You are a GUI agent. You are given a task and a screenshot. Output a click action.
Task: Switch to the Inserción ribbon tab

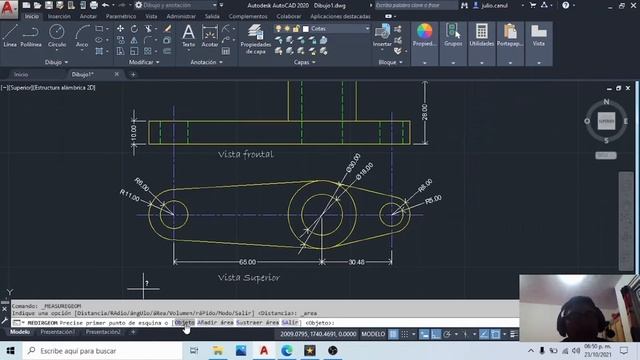click(59, 16)
